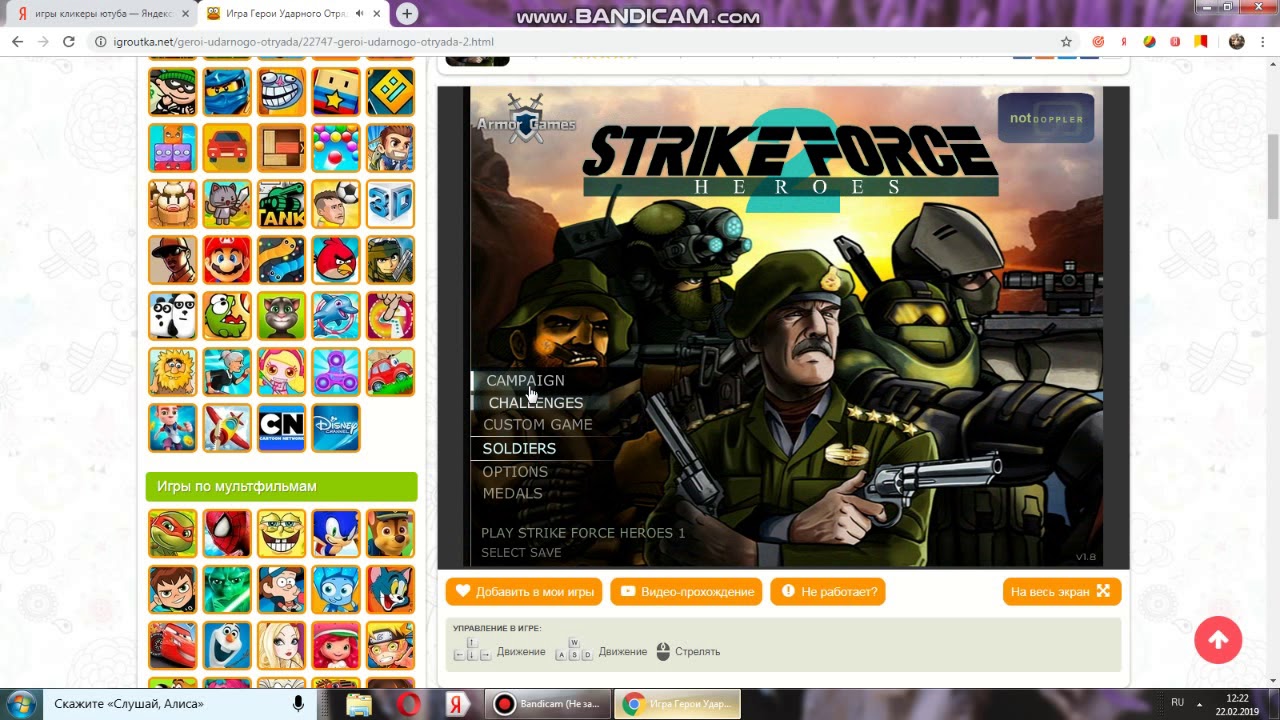Open the slither snake game icon
Viewport: 1280px width, 720px height.
pyautogui.click(x=282, y=260)
